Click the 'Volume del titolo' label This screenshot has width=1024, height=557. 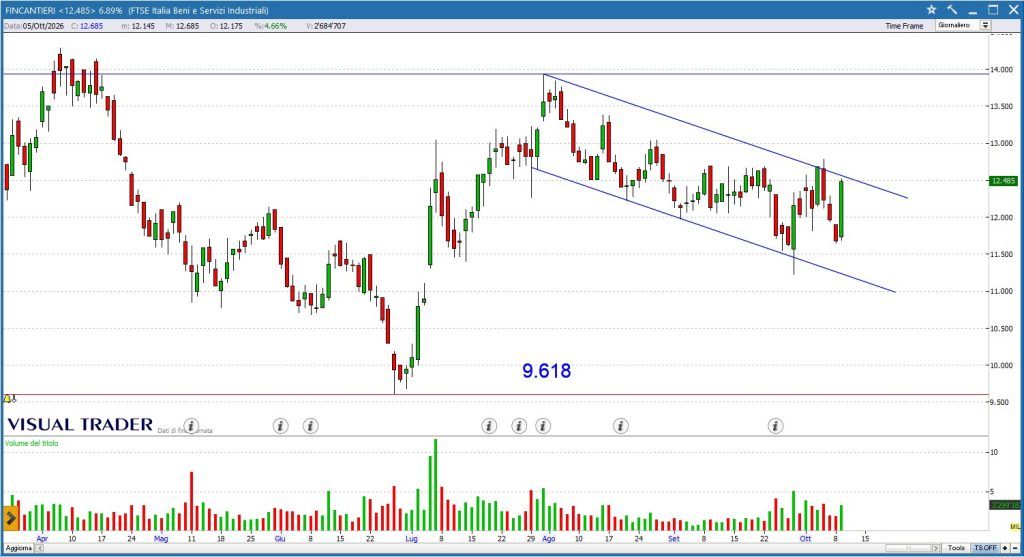[31, 443]
